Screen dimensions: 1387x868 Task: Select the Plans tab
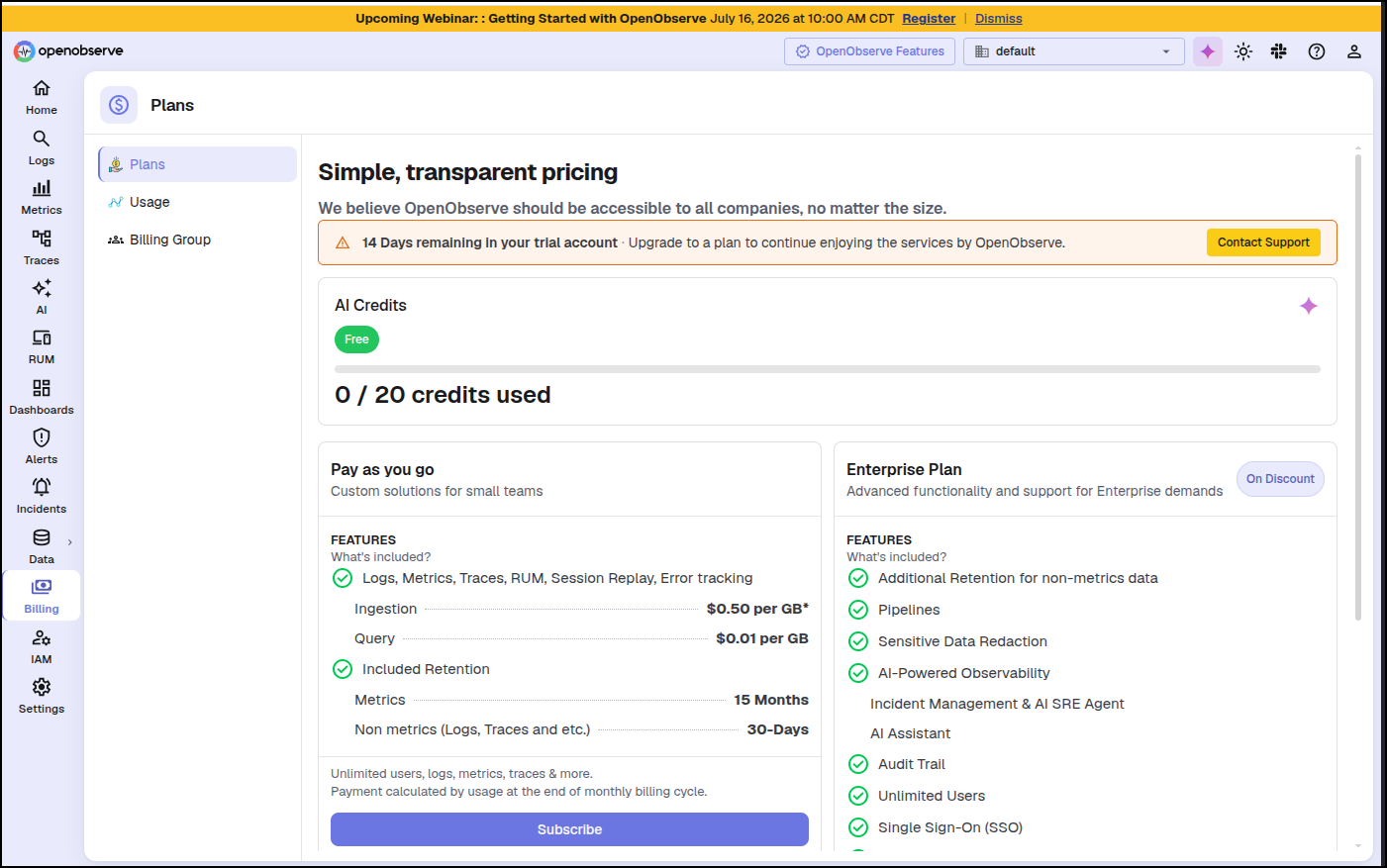(x=198, y=164)
